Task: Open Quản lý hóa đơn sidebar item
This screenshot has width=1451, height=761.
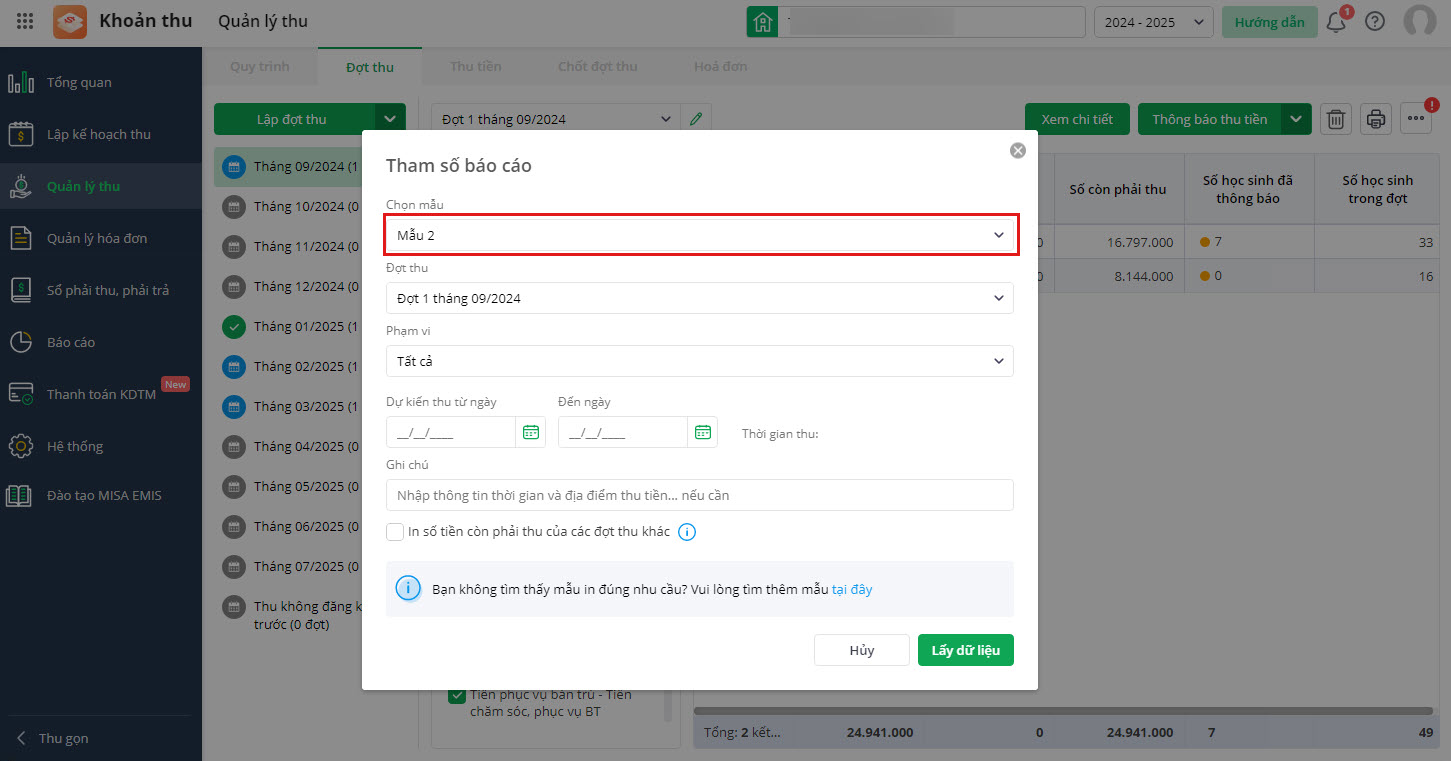Action: click(x=96, y=238)
